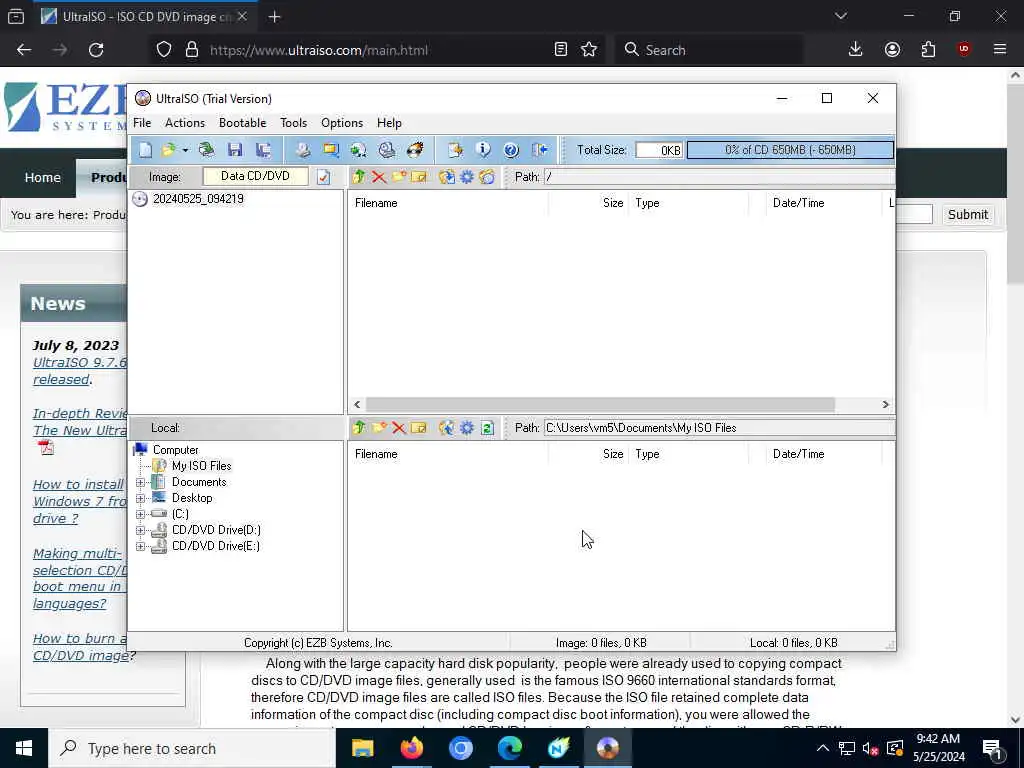Click the CD 650MB capacity progress bar

pyautogui.click(x=790, y=150)
